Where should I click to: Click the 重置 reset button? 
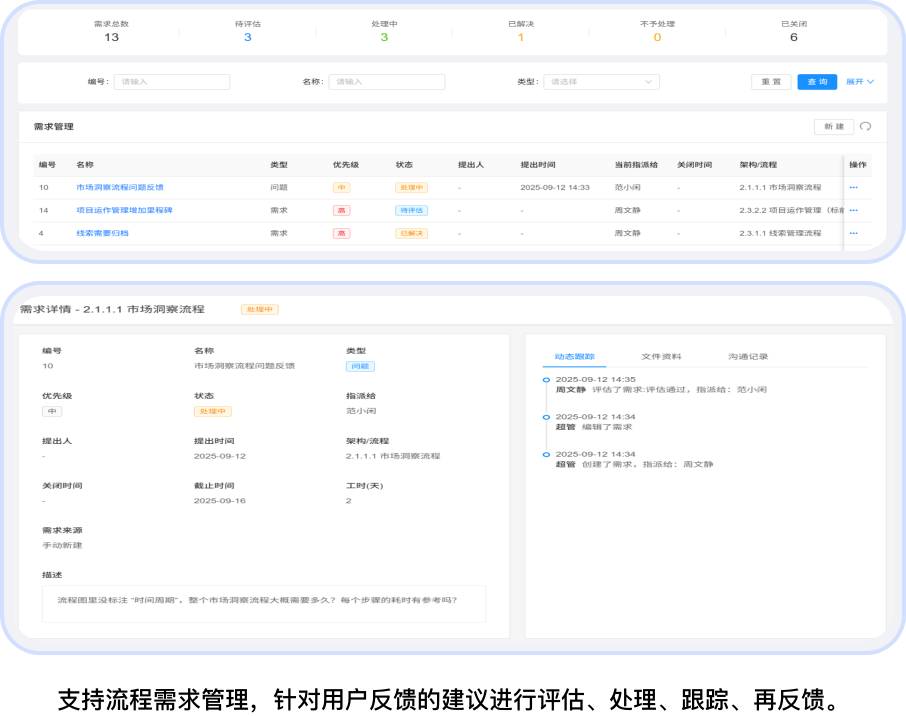(771, 82)
